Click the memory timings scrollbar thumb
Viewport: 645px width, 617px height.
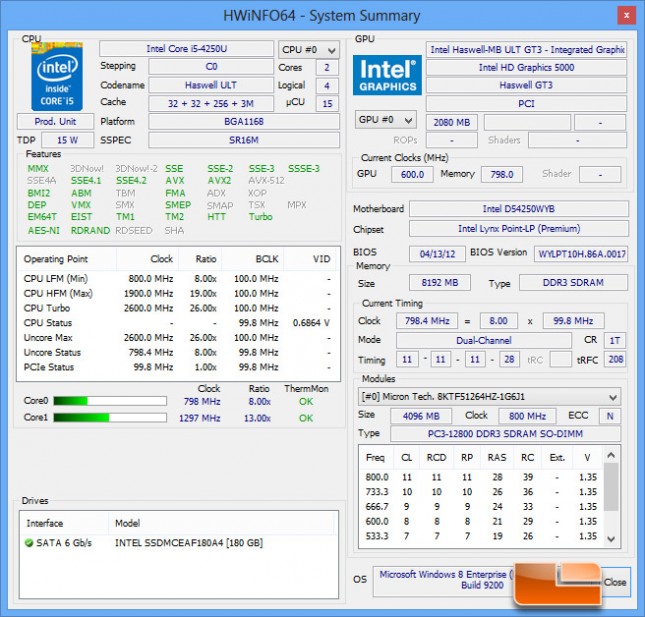click(x=611, y=487)
